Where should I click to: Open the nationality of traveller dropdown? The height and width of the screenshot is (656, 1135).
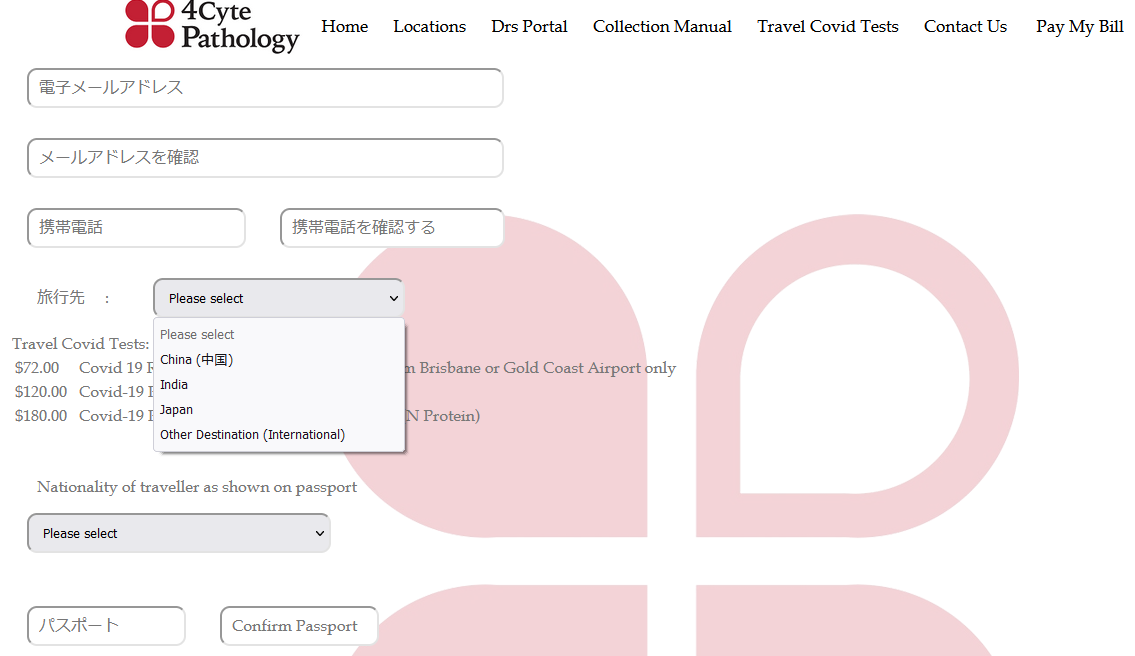click(x=178, y=533)
